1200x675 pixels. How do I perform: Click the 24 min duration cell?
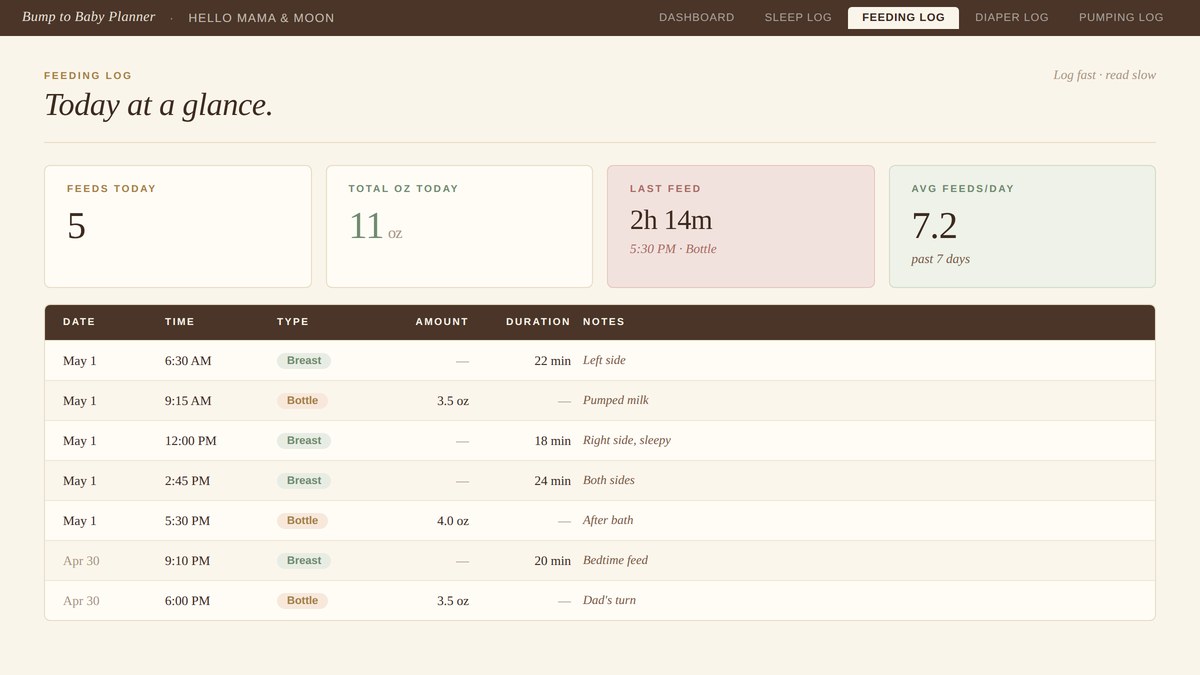(x=552, y=481)
